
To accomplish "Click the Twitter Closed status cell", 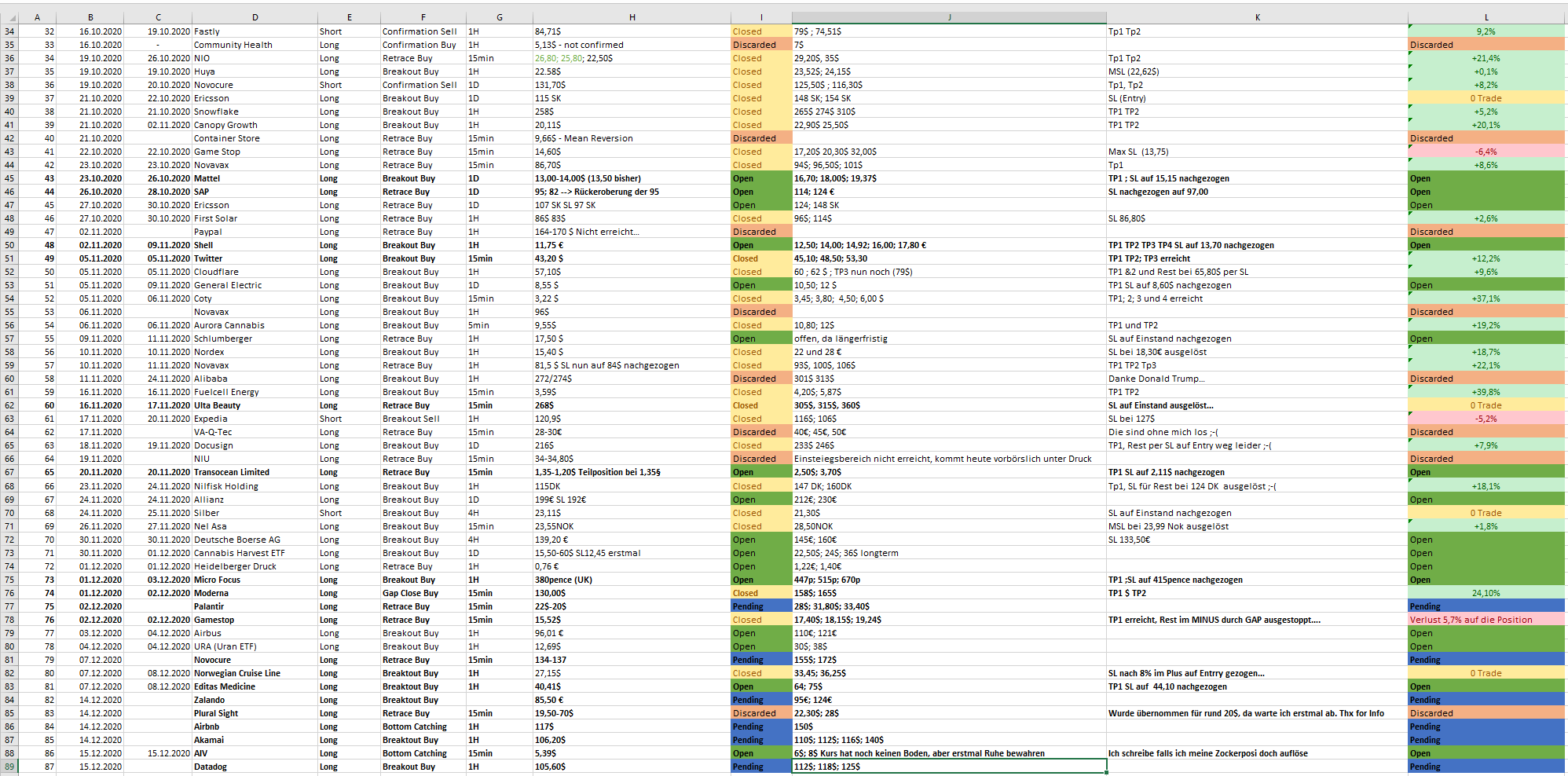I will click(759, 258).
